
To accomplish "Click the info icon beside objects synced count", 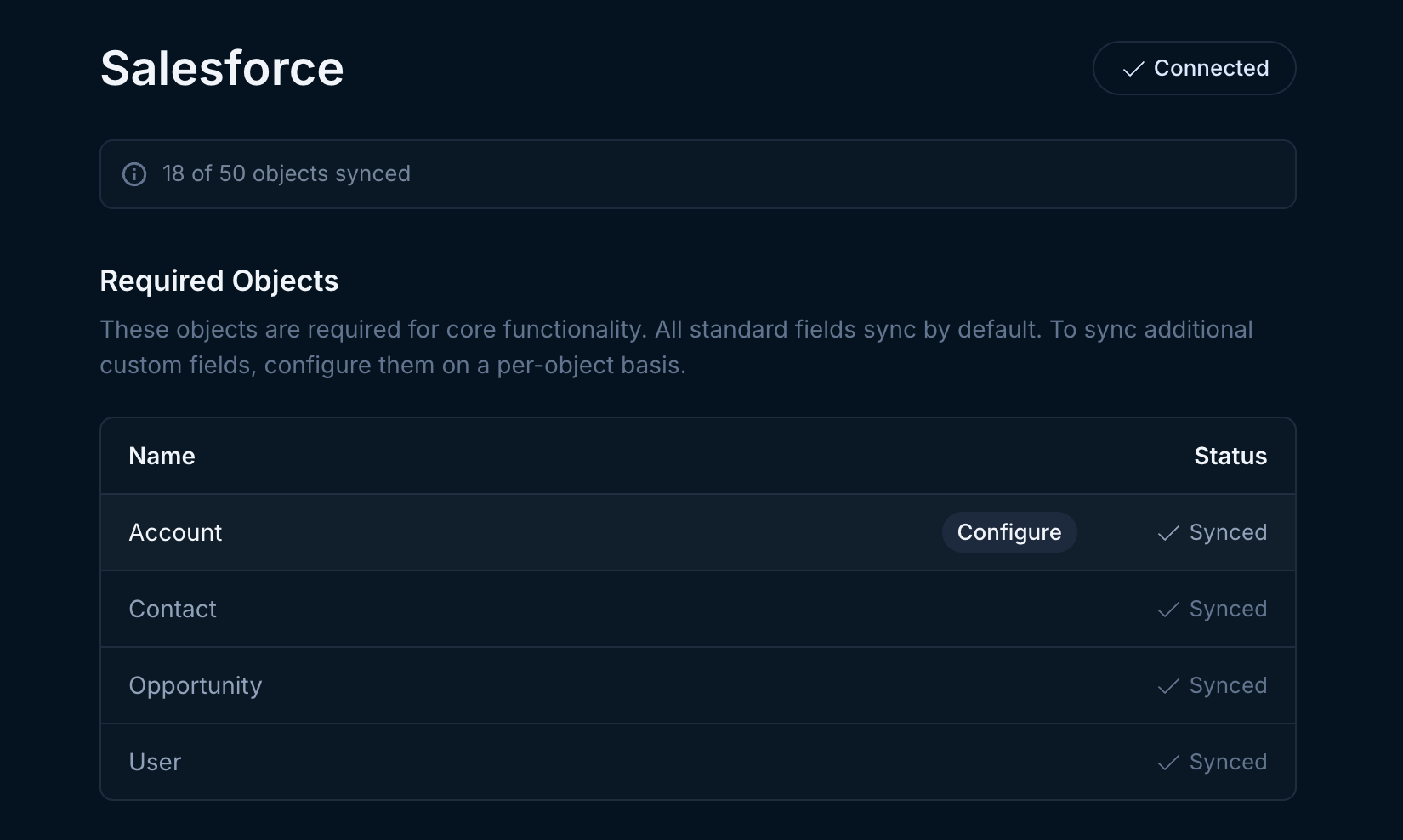I will pyautogui.click(x=133, y=174).
